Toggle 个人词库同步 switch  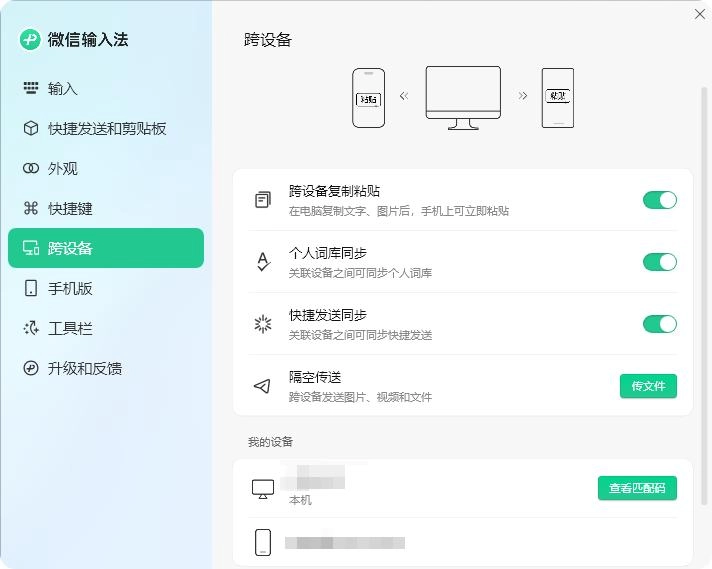click(x=660, y=262)
